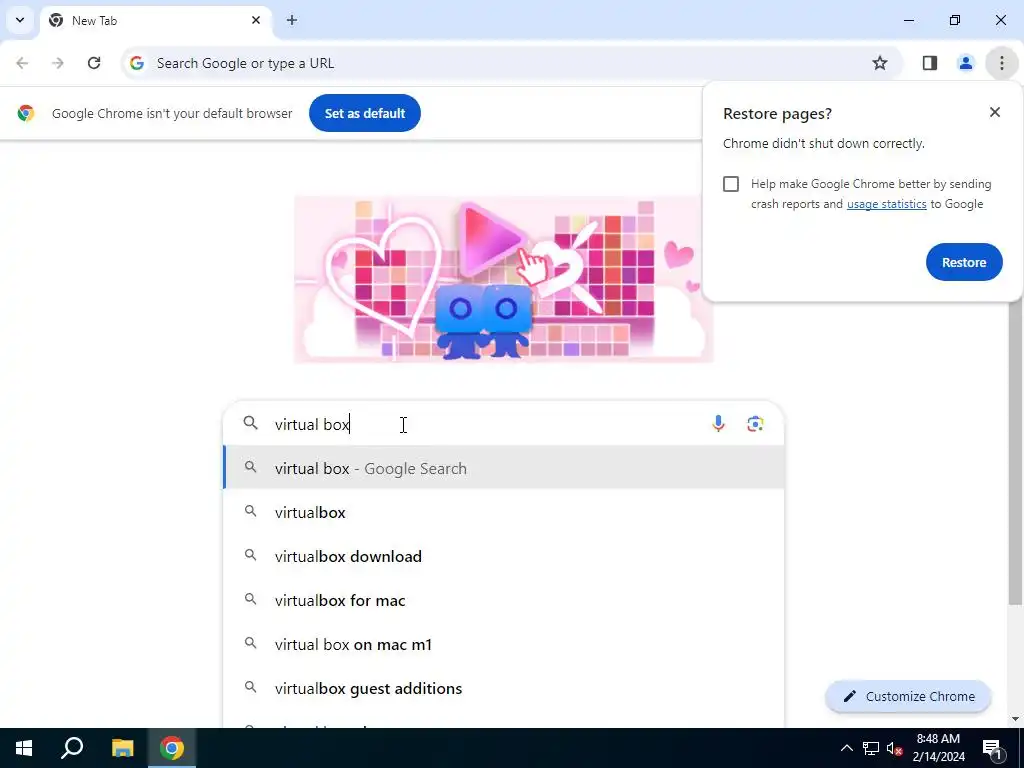
Task: Close the New Tab tab
Action: pos(256,20)
